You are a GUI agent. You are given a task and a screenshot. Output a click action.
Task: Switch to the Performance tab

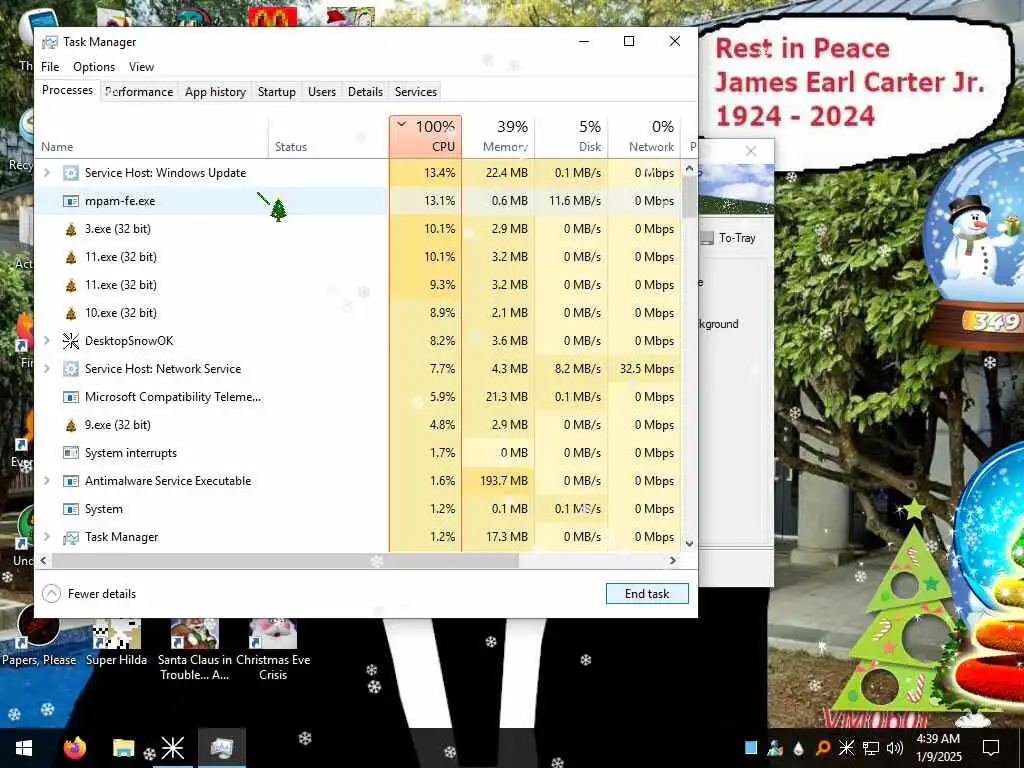(x=139, y=92)
